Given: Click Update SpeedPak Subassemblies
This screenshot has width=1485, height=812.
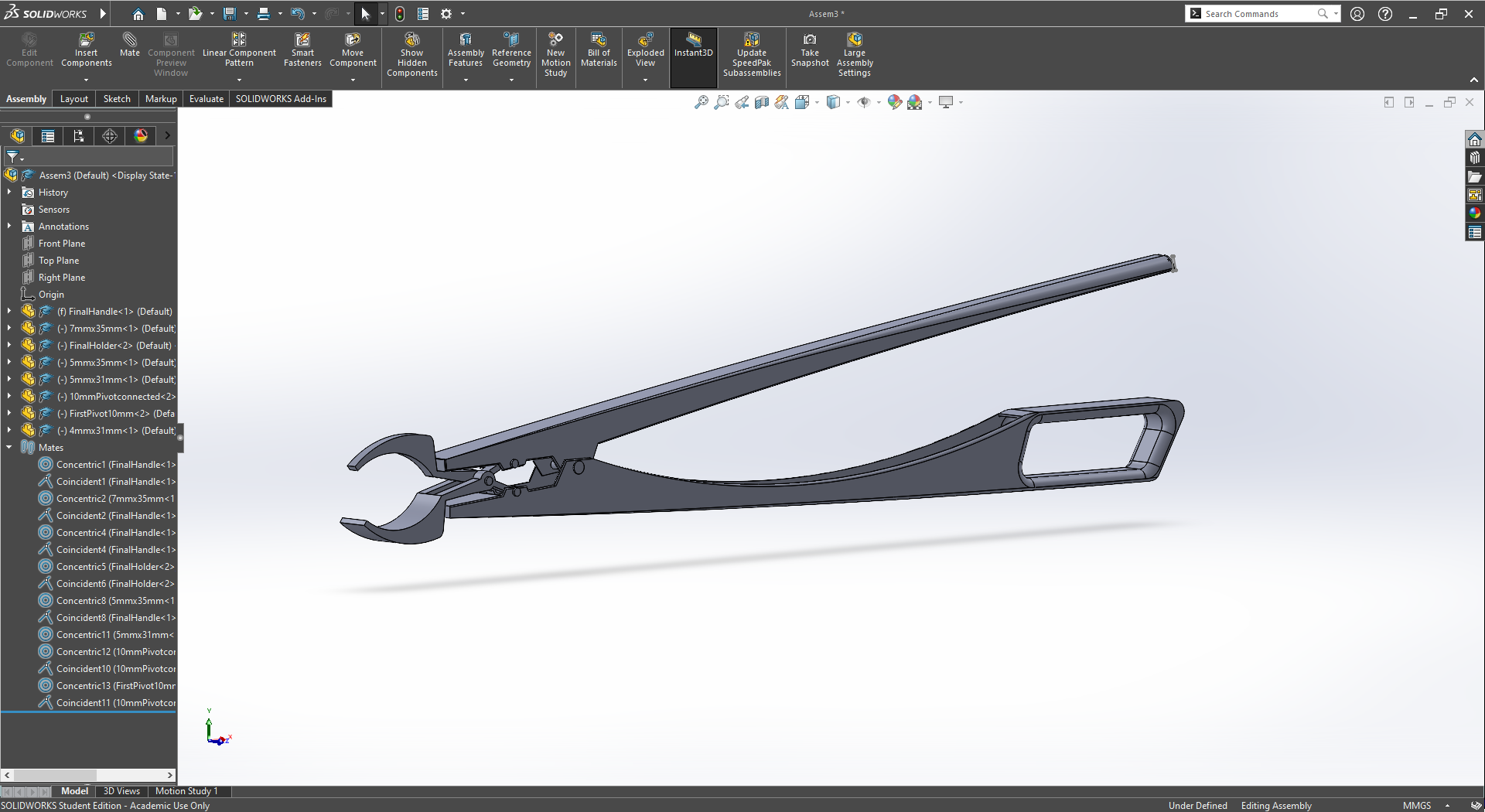Looking at the screenshot, I should 752,54.
